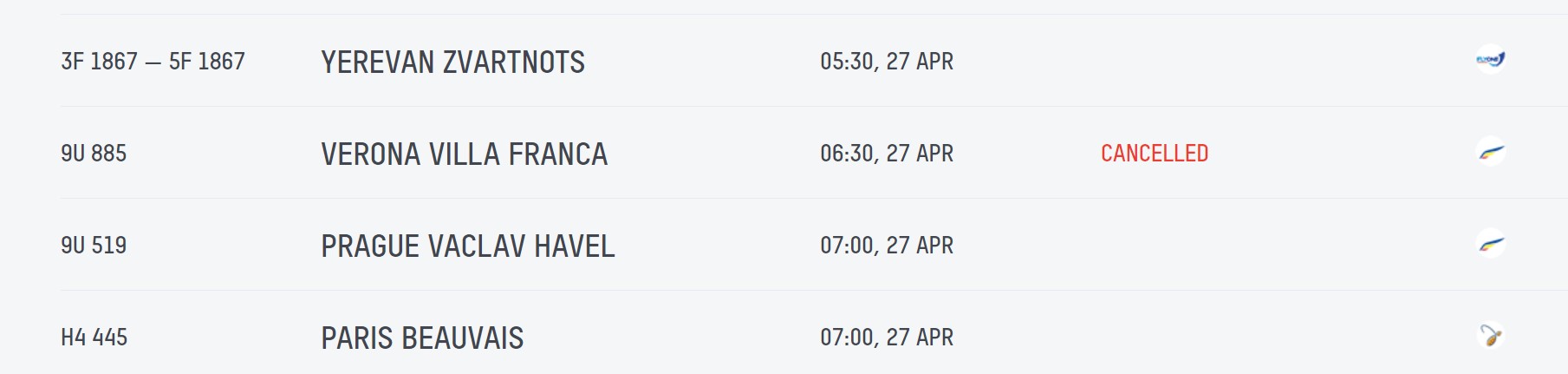Viewport: 1568px width, 374px height.
Task: Select Paris Beauvais destination
Action: 422,338
